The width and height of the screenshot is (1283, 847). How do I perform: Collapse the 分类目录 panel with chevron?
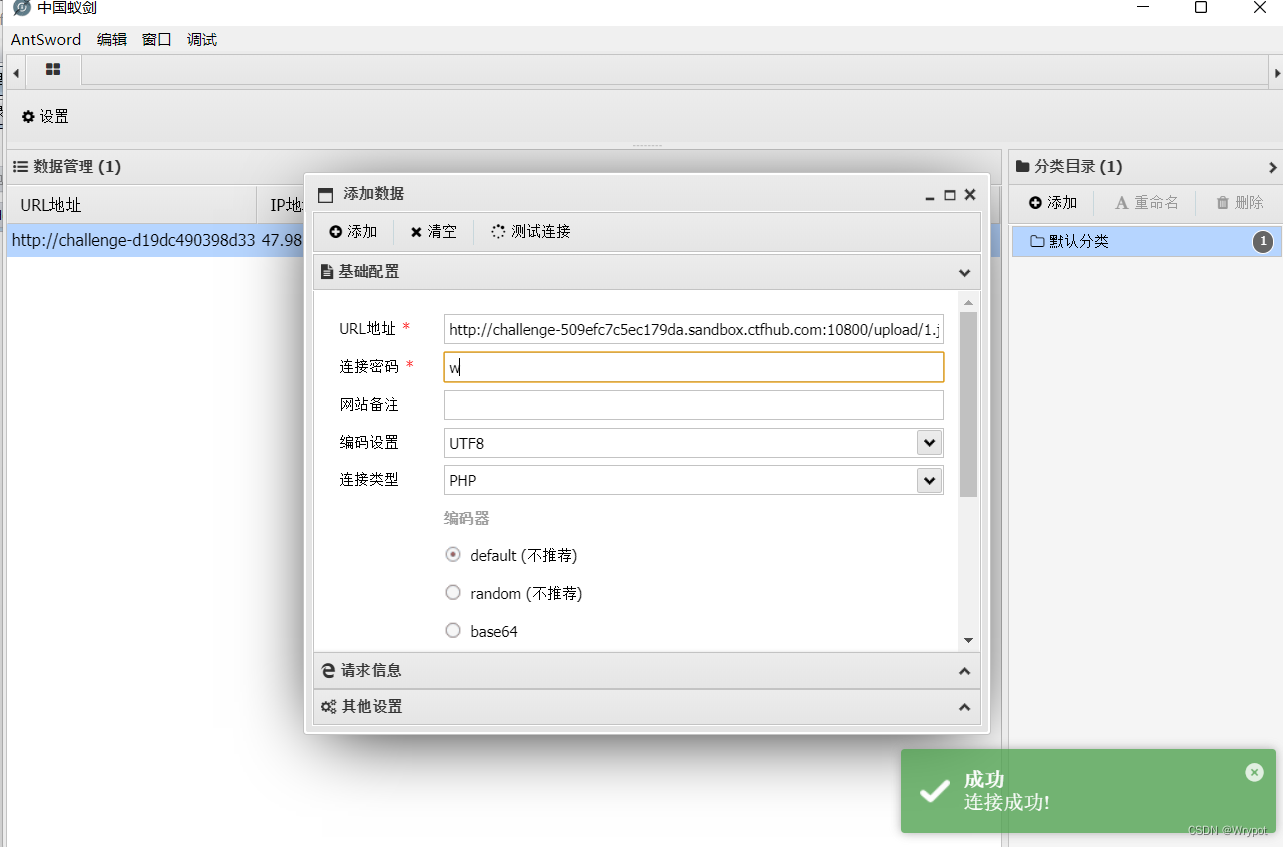[x=1273, y=167]
